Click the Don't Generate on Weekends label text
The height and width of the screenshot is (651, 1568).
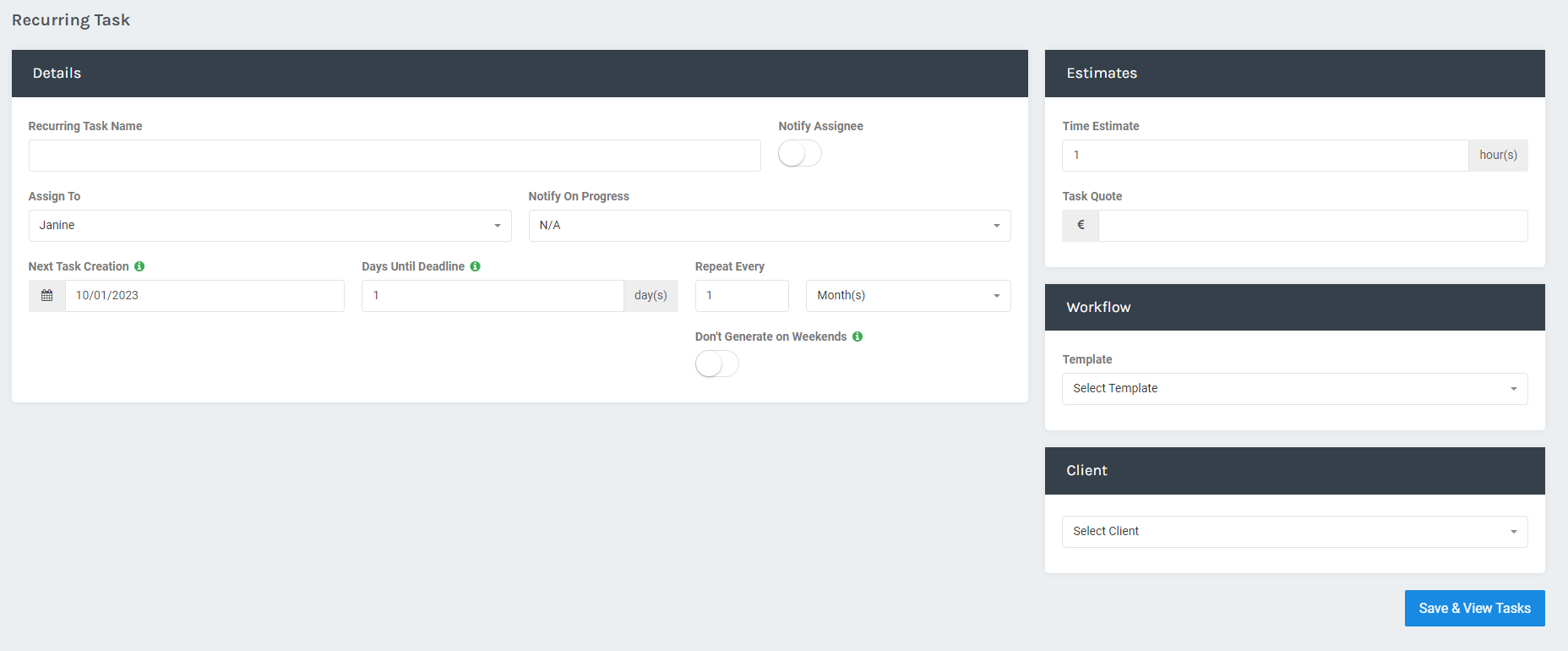coord(771,336)
